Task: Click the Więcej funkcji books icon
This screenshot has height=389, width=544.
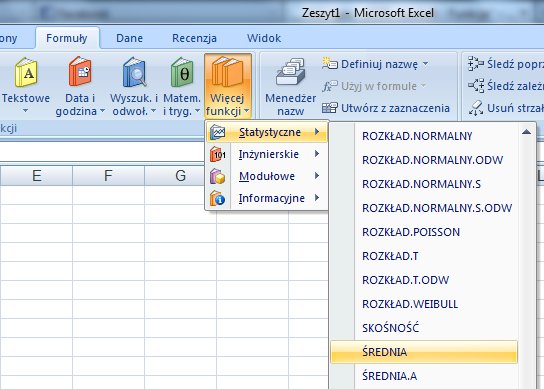Action: coord(228,71)
